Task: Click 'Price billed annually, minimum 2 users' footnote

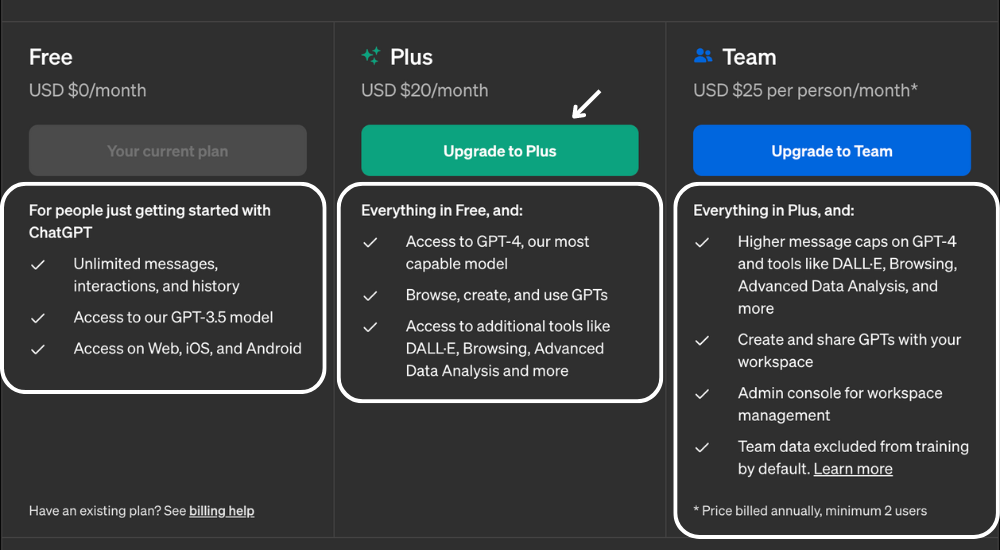Action: click(x=810, y=510)
